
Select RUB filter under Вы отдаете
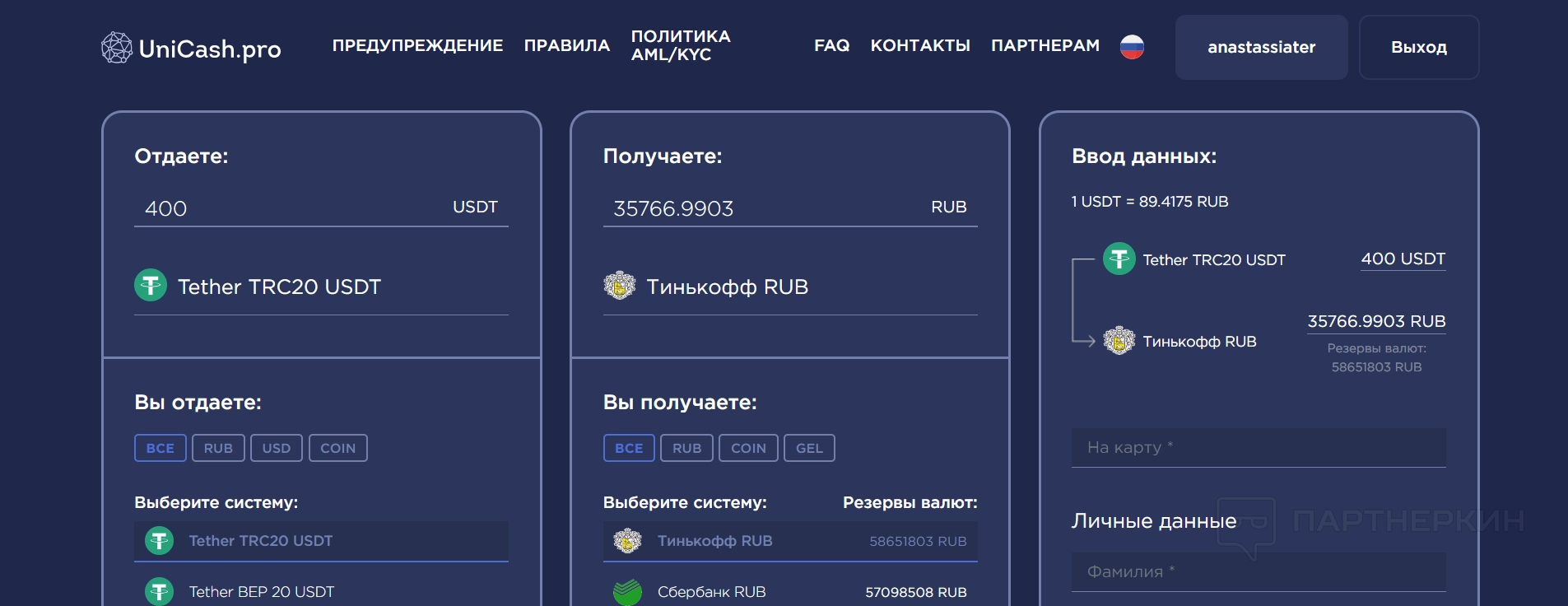click(218, 448)
